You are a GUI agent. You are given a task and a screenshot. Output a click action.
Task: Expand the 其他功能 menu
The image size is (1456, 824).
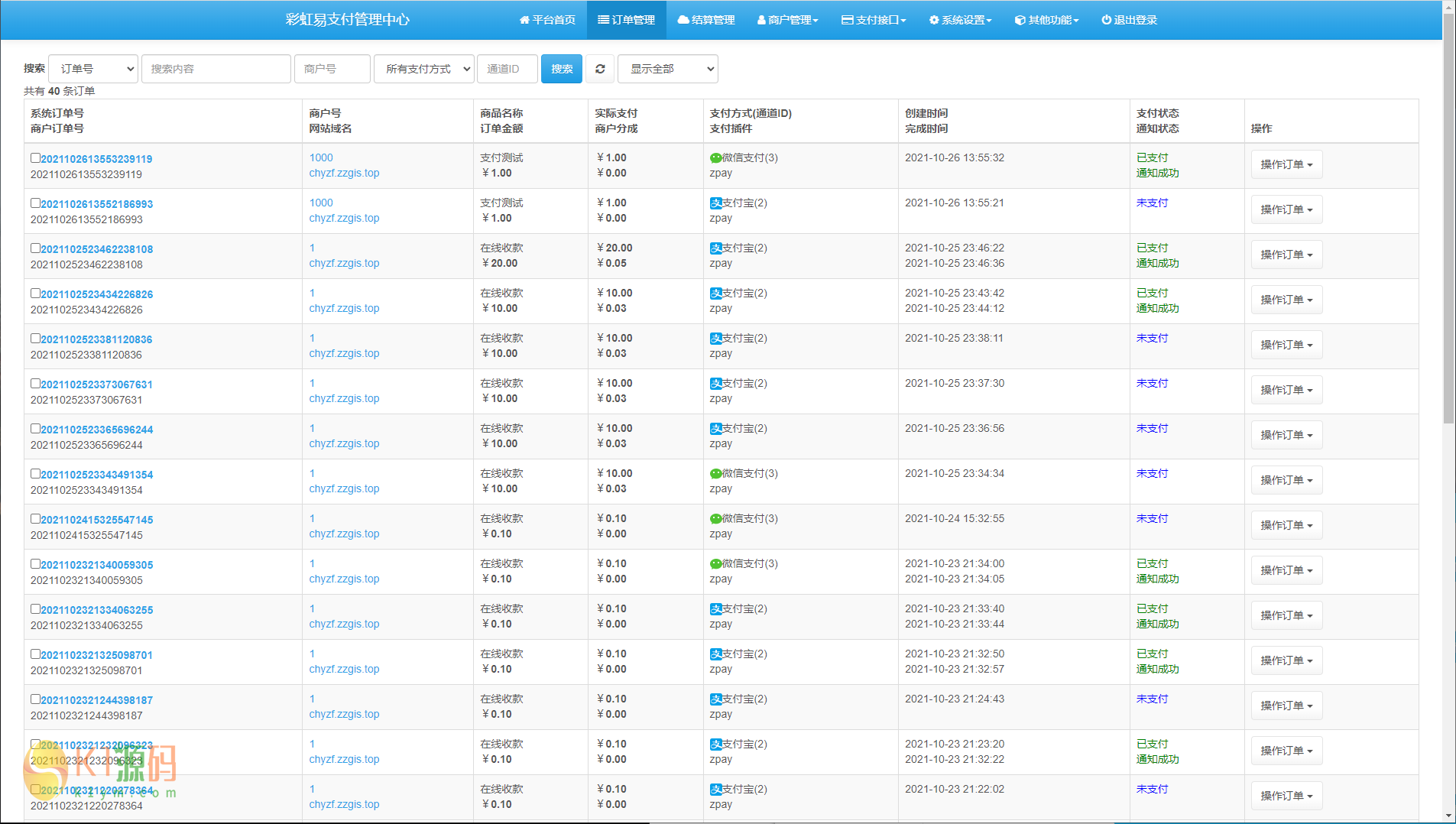(1047, 20)
